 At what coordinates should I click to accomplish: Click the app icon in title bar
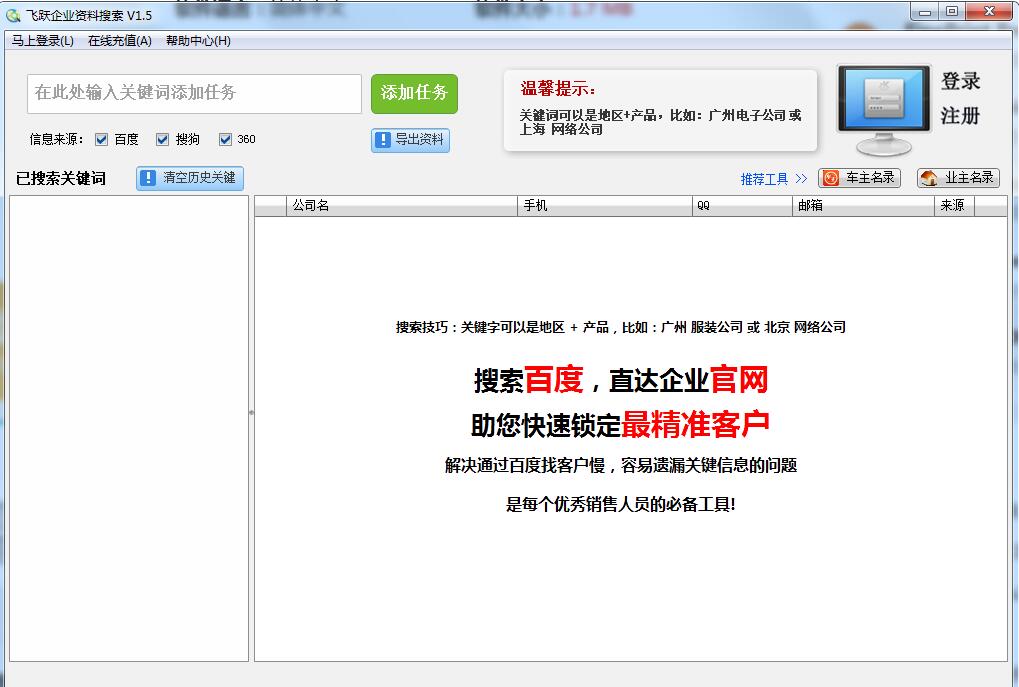[13, 15]
